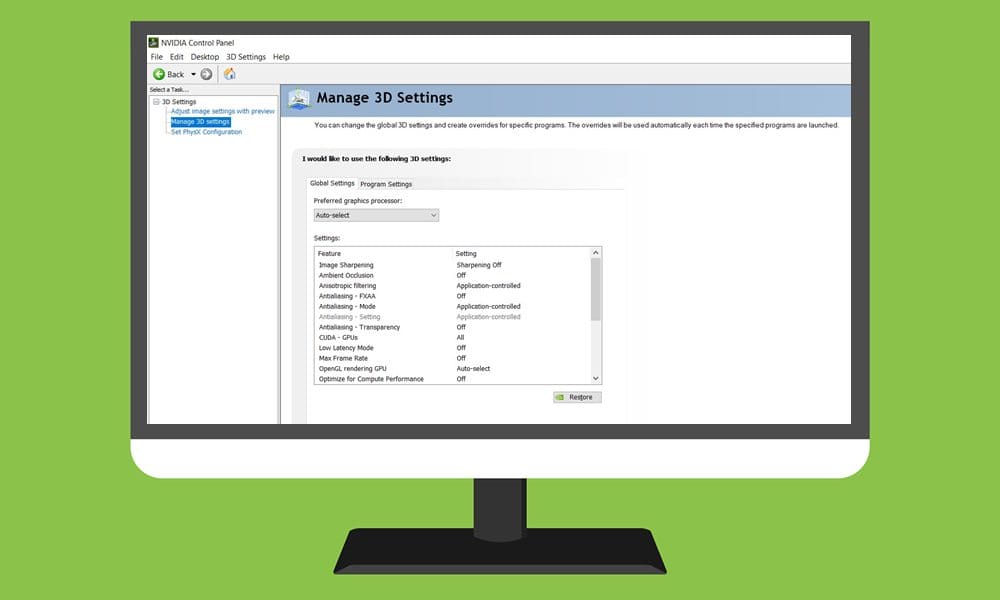
Task: Click the settings list scroll down arrow
Action: point(596,378)
